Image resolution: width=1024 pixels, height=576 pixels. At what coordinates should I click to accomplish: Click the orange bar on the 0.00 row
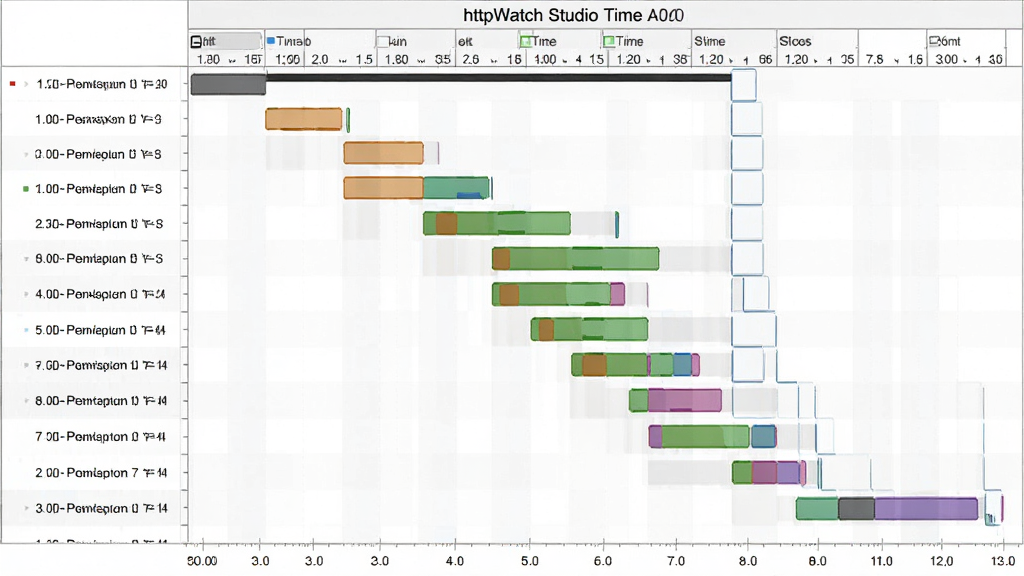click(383, 153)
